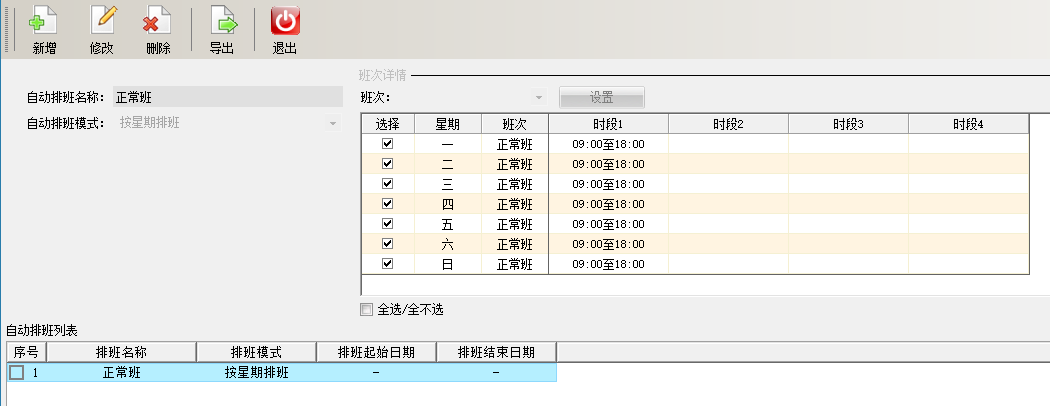Image resolution: width=1050 pixels, height=406 pixels.
Task: Click the 排班名称 column header
Action: point(121,352)
